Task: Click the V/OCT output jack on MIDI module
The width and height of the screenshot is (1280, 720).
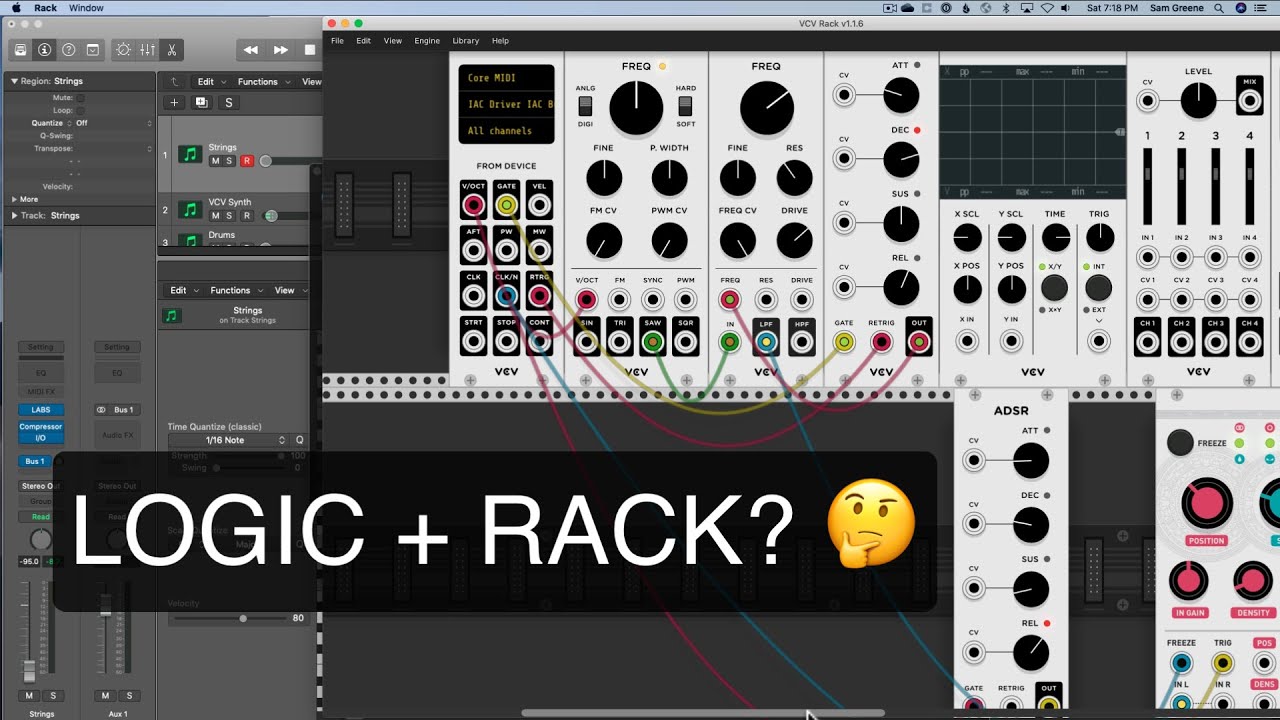Action: [473, 206]
